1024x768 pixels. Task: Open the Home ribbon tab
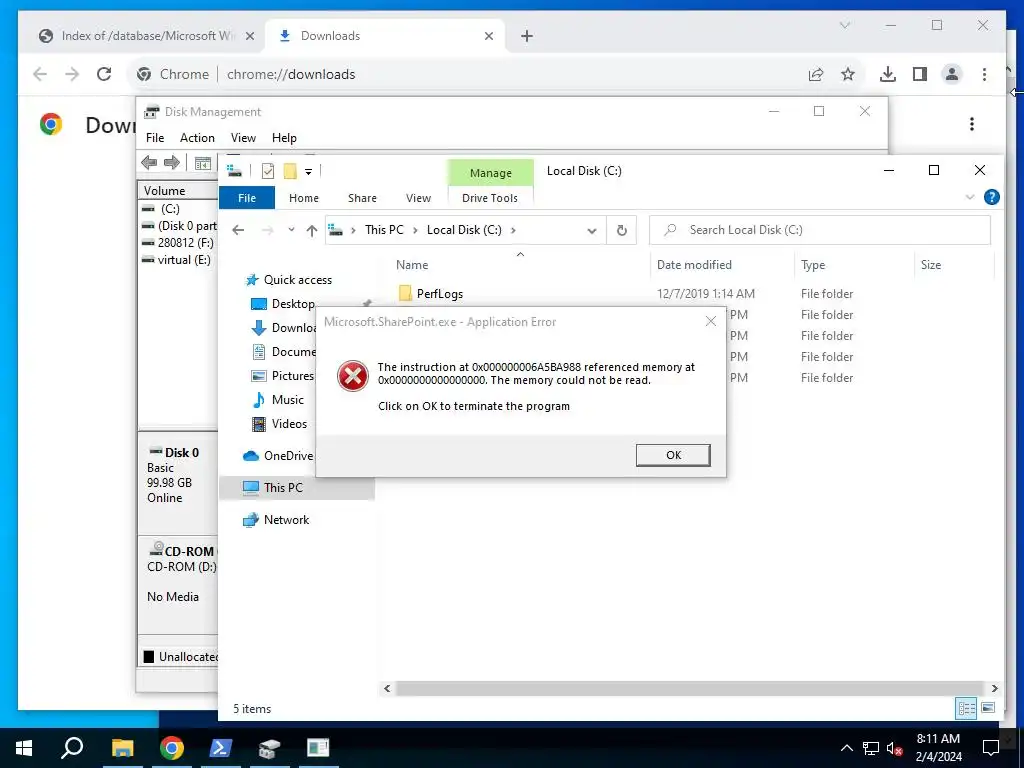[x=304, y=198]
